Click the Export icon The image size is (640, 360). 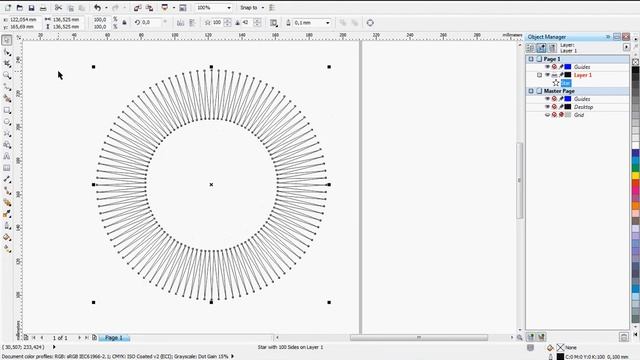(x=149, y=8)
